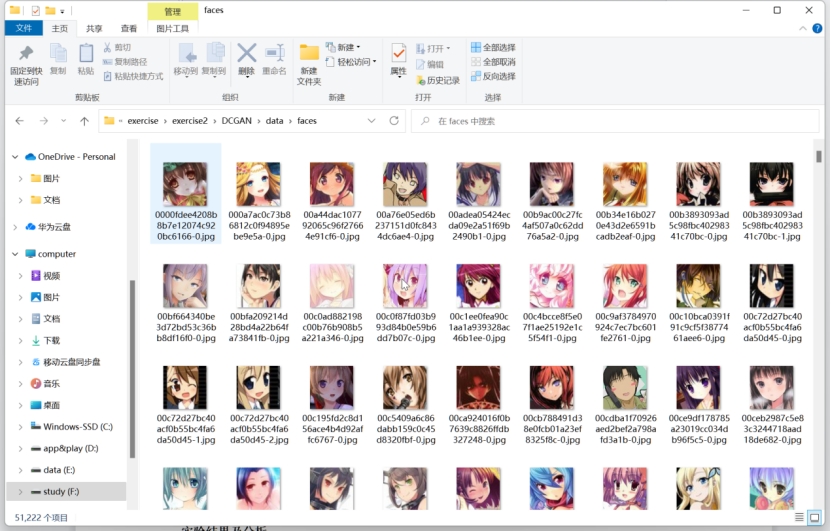The image size is (831, 531).
Task: Click the DCGAN breadcrumb in address path
Action: point(236,121)
